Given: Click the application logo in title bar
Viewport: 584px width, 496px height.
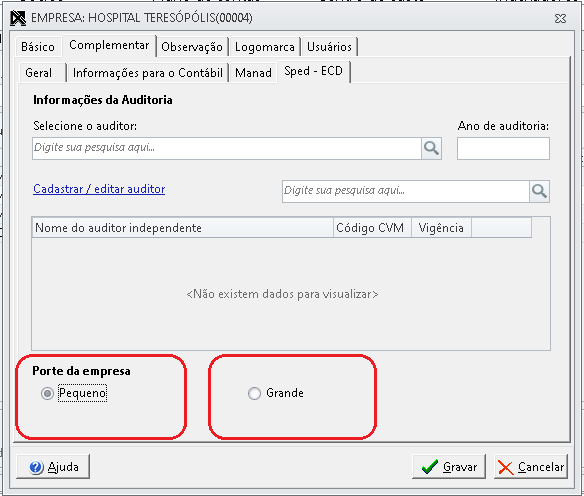Looking at the screenshot, I should click(18, 18).
